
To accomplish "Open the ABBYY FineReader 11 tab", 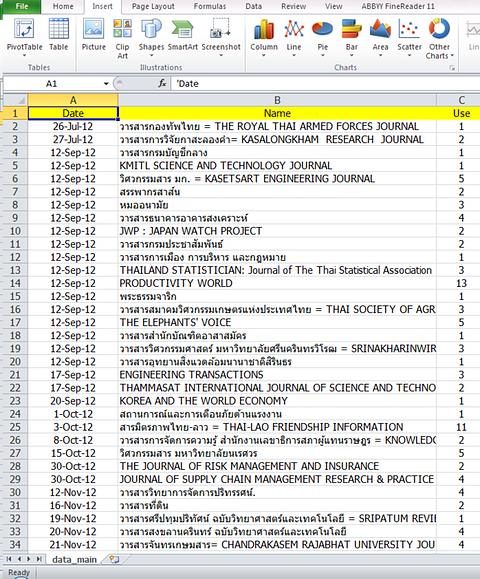I will (x=398, y=6).
